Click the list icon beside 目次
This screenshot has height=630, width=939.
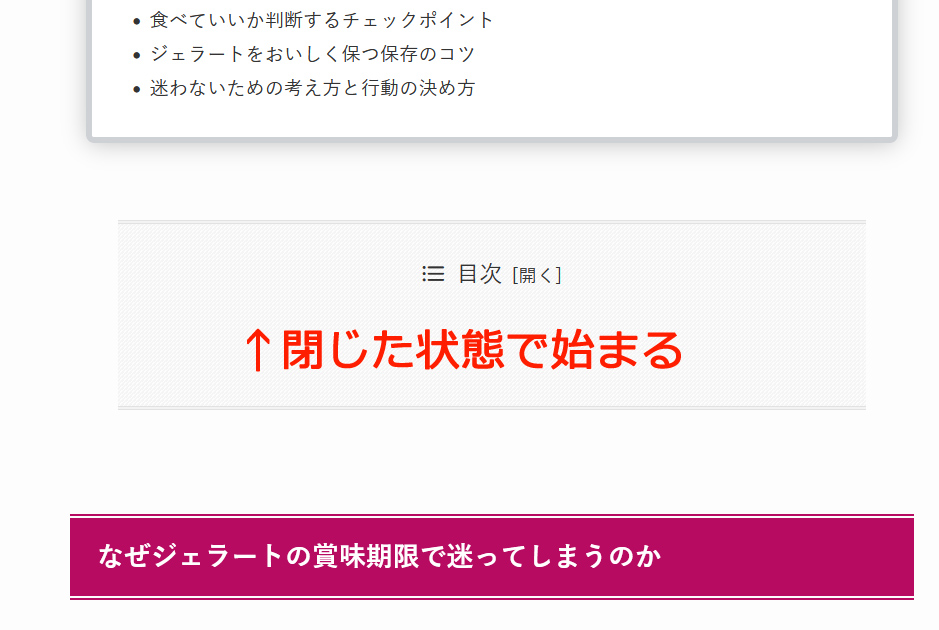point(433,274)
